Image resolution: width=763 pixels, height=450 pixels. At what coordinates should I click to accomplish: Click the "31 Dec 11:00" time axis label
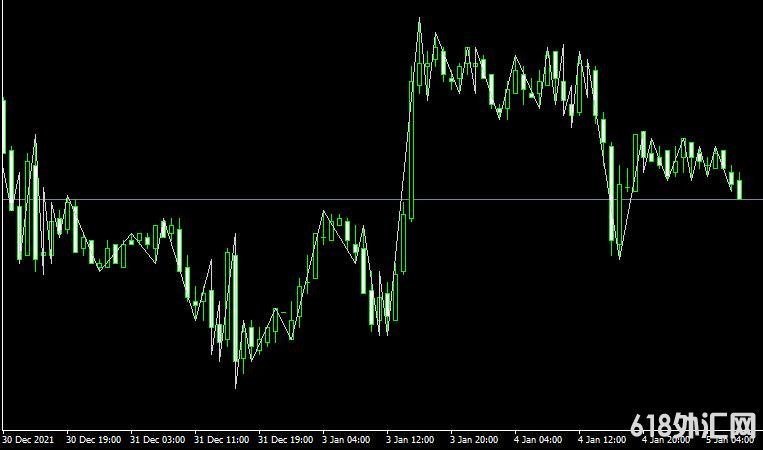point(221,440)
